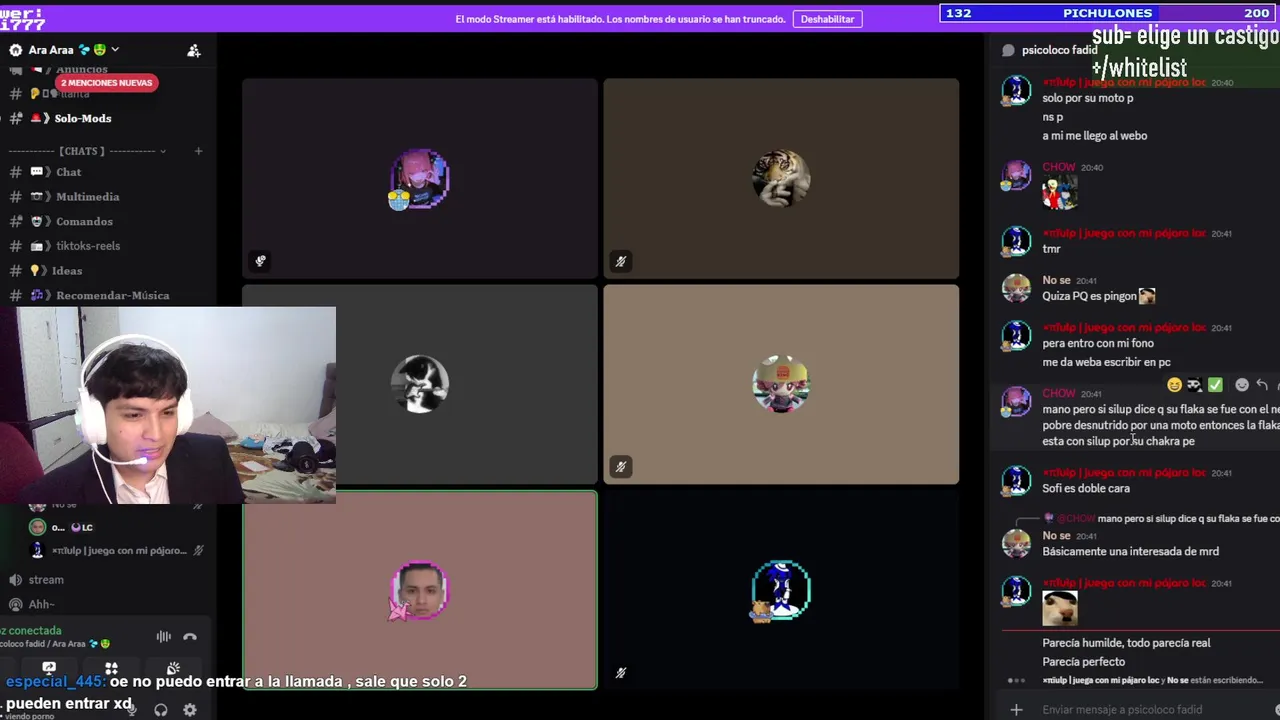Click voice member 'o... LC' in channel list
The height and width of the screenshot is (720, 1280).
point(72,527)
